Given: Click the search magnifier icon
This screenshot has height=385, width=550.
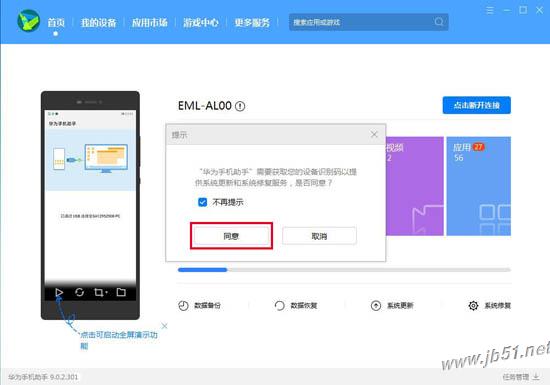Looking at the screenshot, I should tap(438, 22).
